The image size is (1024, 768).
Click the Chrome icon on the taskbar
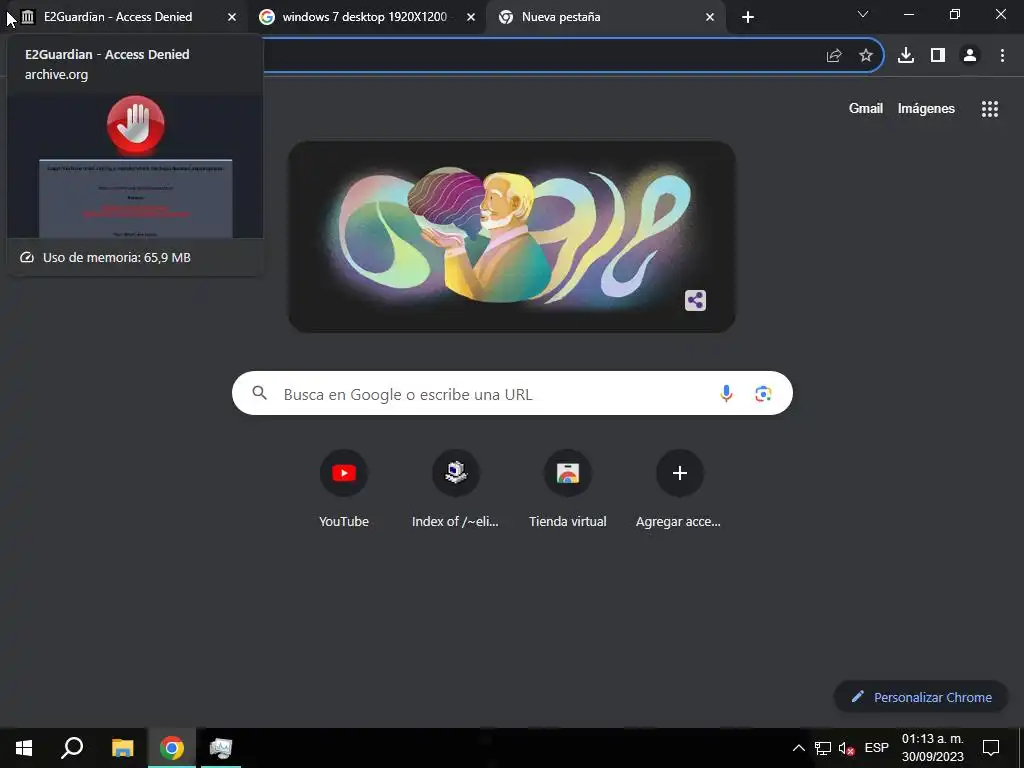point(171,748)
